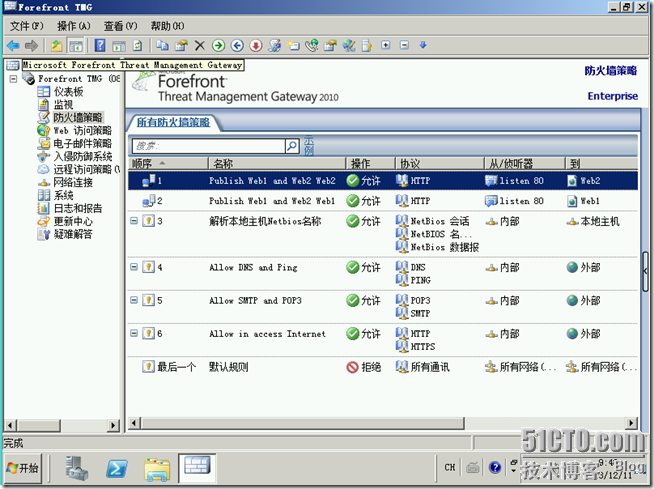Select rule Publish Web1 and Web2 Web1
Viewport: 654px width, 489px height.
click(383, 201)
